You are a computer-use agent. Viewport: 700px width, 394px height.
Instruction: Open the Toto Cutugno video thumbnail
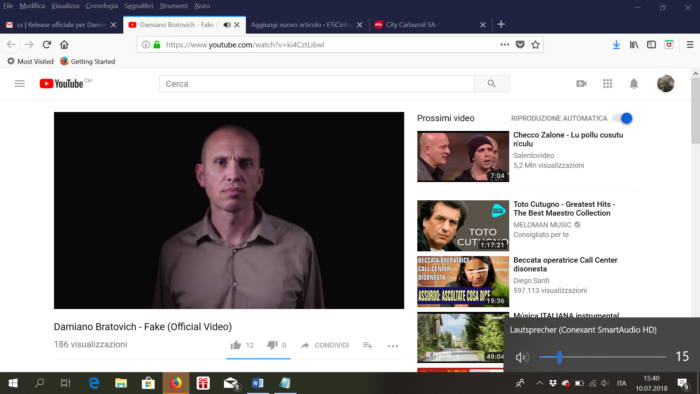point(463,225)
